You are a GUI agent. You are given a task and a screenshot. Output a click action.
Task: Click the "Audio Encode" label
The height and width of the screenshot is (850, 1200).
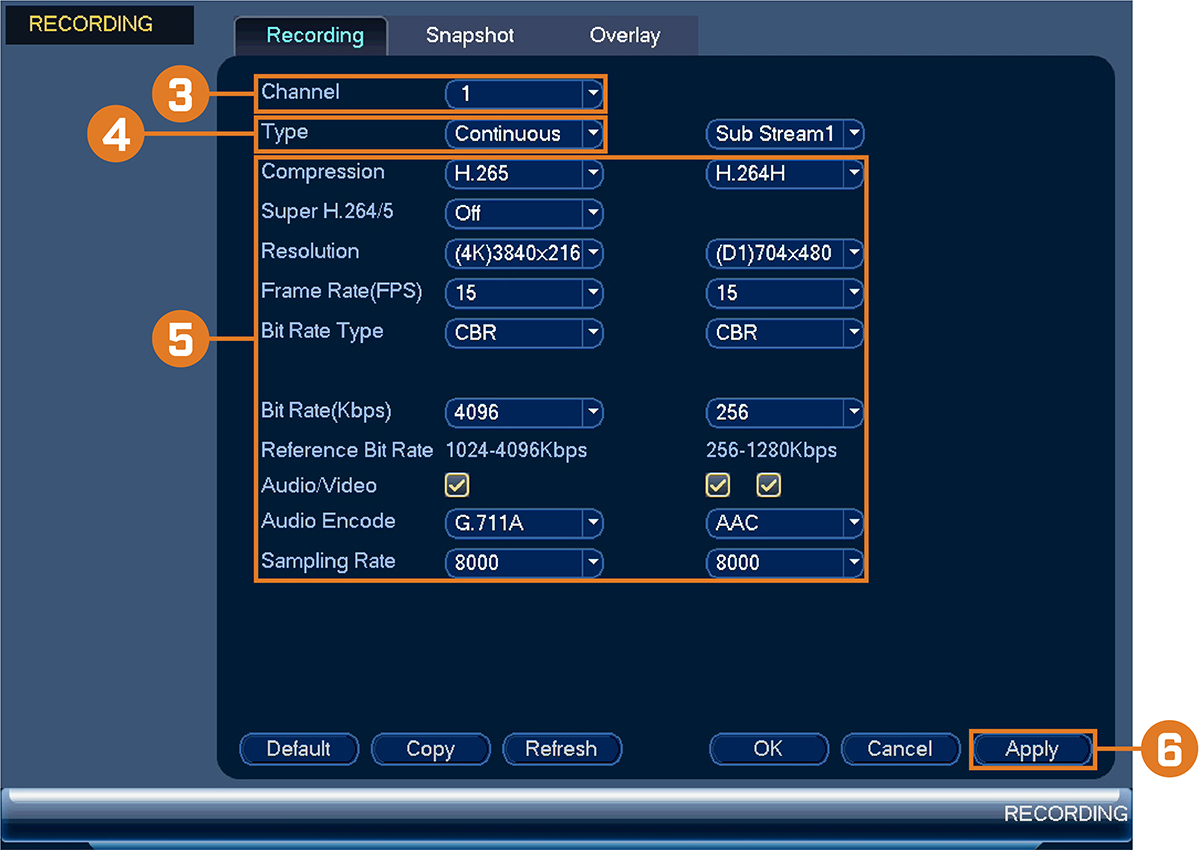click(328, 521)
